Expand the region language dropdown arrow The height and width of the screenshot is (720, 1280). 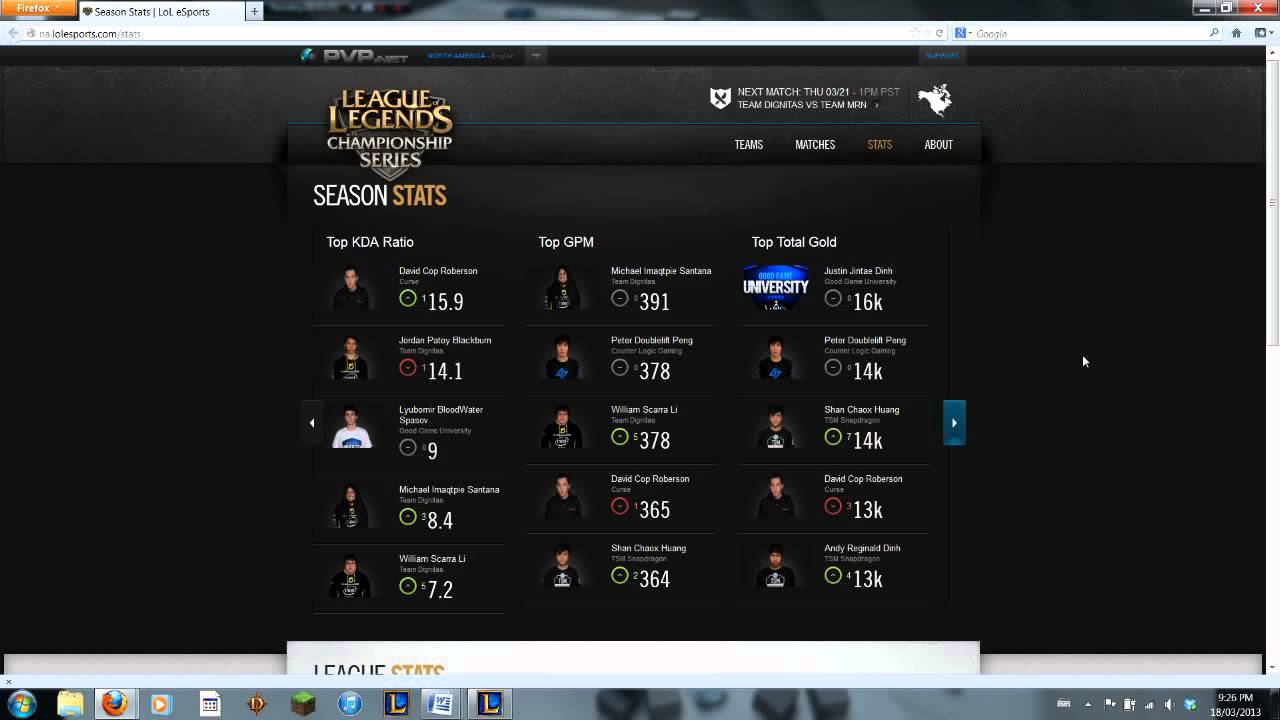(x=536, y=56)
